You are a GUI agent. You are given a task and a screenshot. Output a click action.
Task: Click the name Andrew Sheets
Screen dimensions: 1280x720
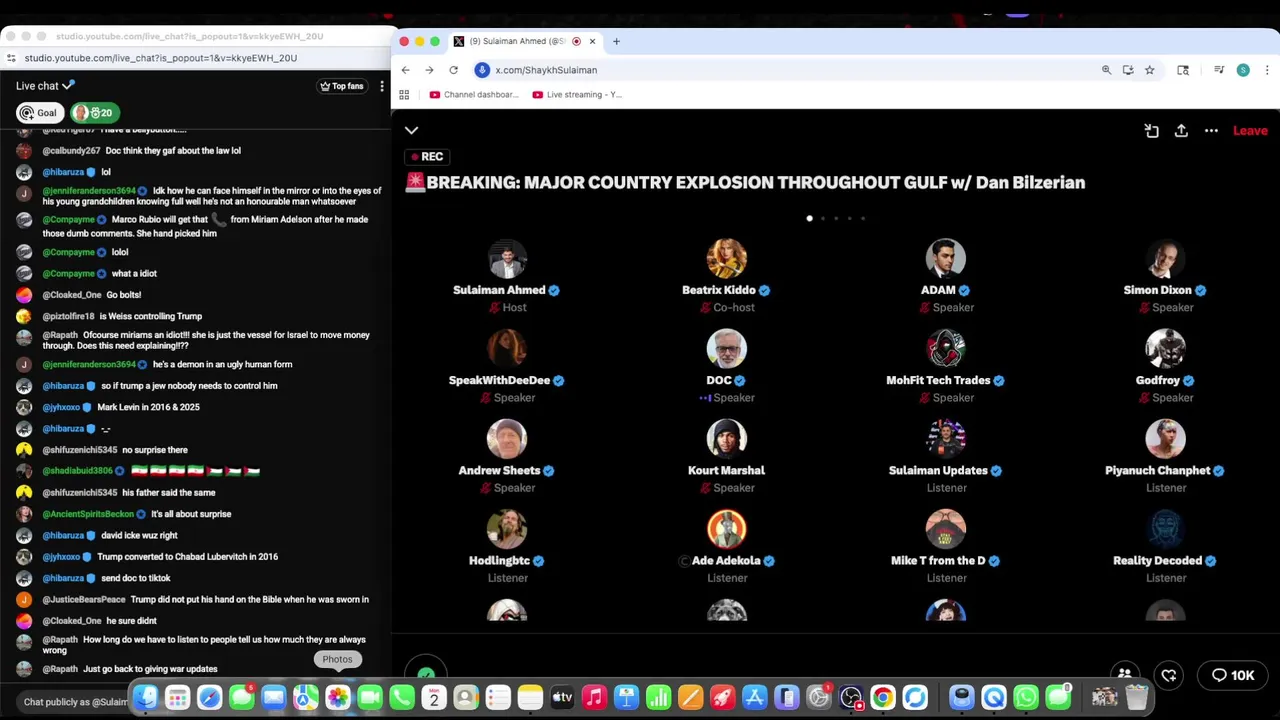[x=499, y=470]
